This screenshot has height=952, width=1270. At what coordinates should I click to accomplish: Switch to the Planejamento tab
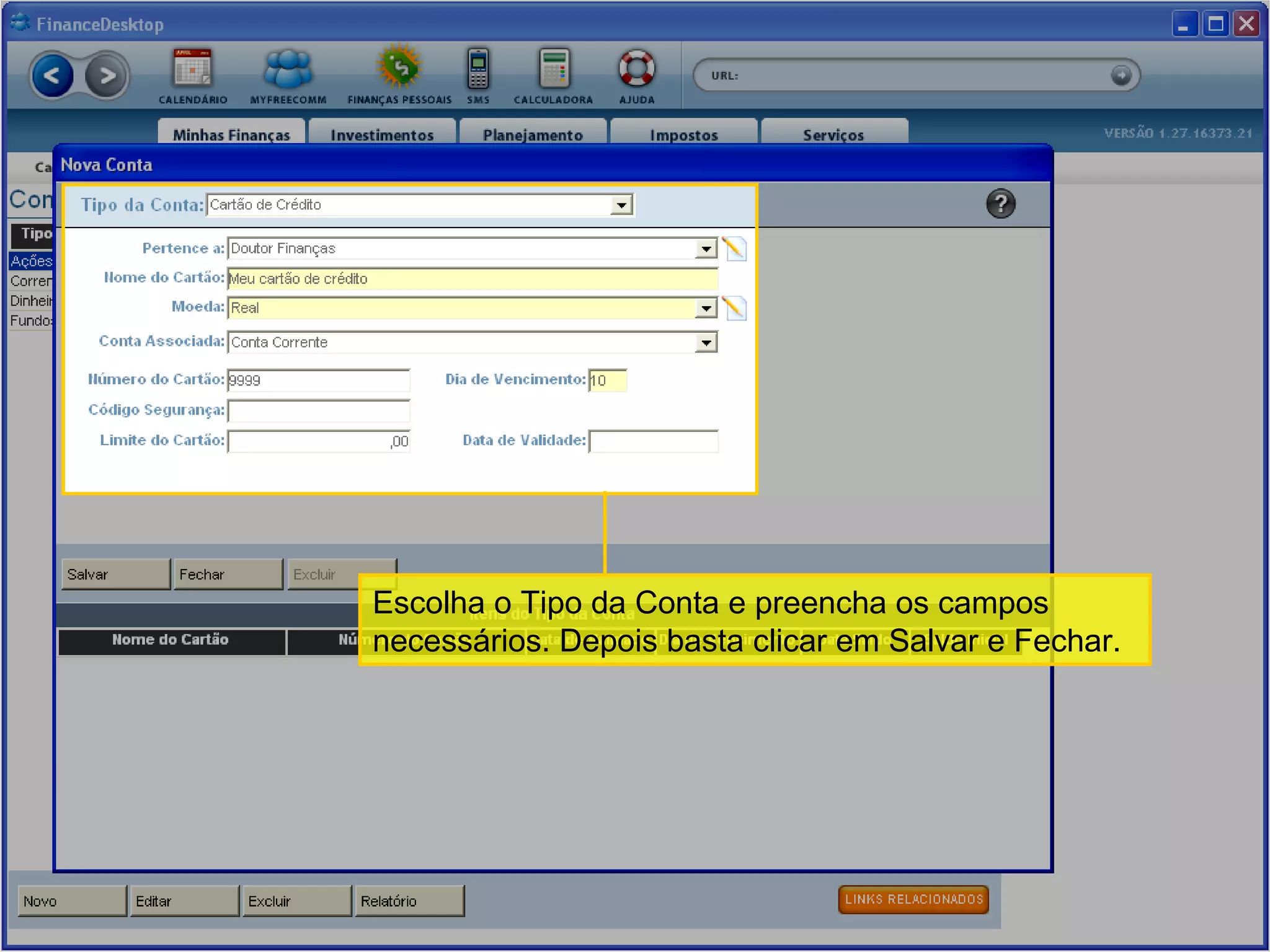(x=533, y=134)
